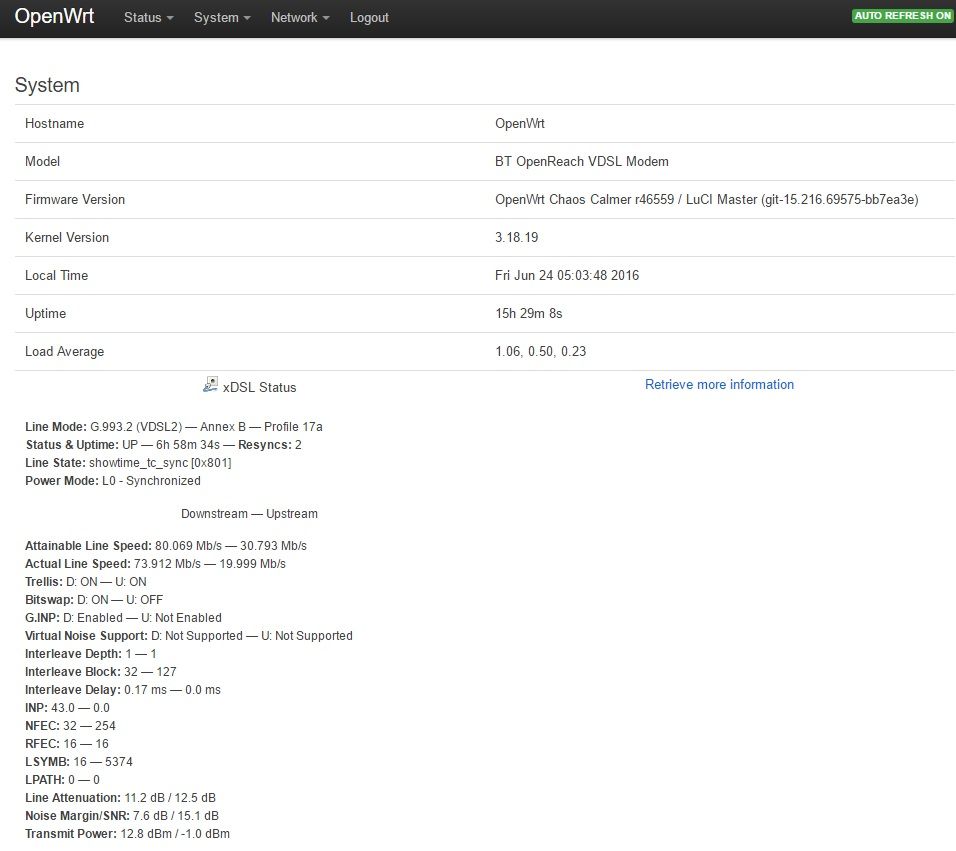This screenshot has width=956, height=851.
Task: Click the Load Average values
Action: [541, 352]
